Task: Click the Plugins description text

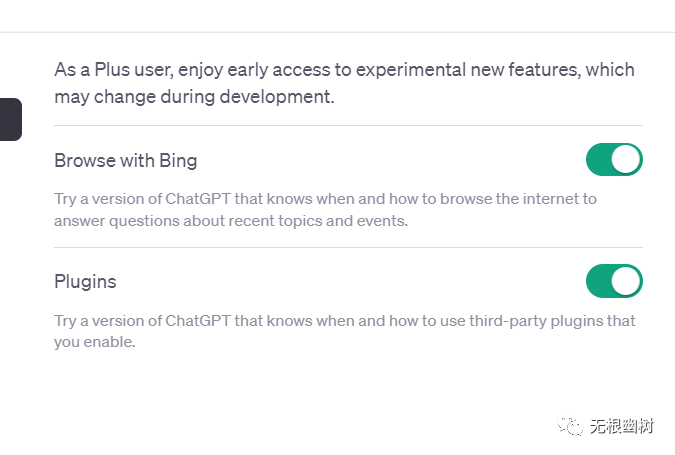Action: pyautogui.click(x=344, y=331)
